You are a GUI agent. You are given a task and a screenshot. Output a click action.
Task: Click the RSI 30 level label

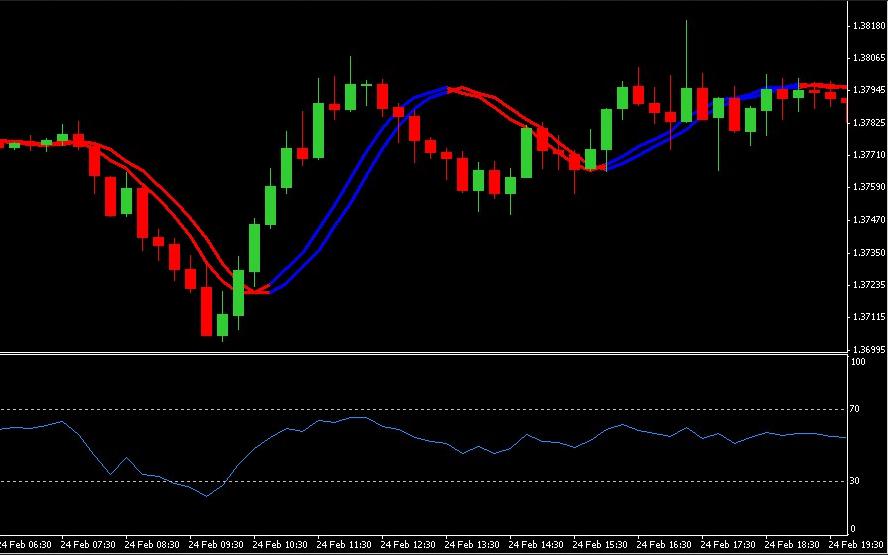[855, 481]
